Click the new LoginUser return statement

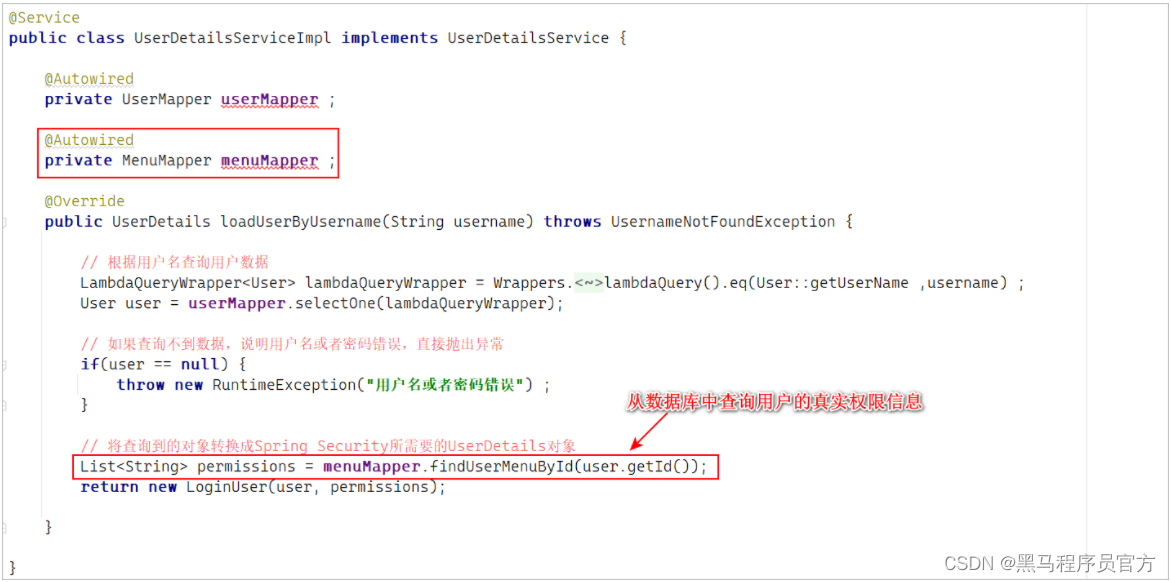pos(262,487)
